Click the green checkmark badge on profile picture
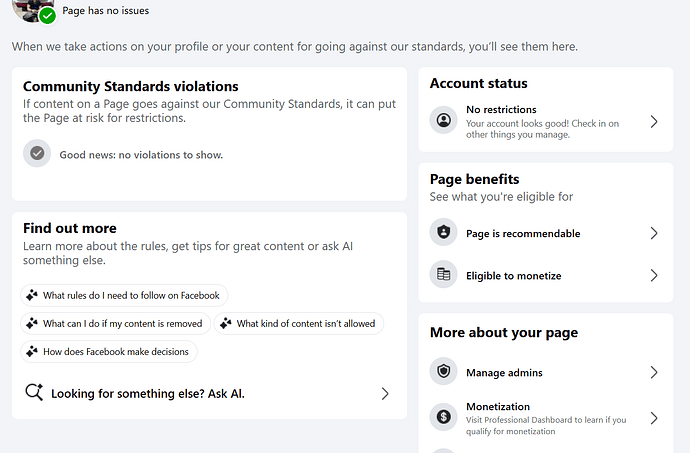The width and height of the screenshot is (690, 453). tap(48, 16)
